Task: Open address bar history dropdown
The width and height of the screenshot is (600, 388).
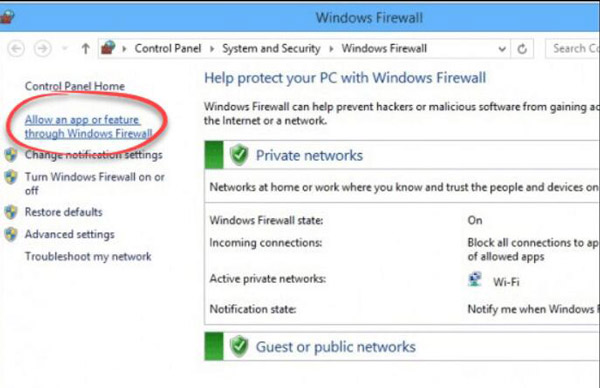Action: (502, 49)
